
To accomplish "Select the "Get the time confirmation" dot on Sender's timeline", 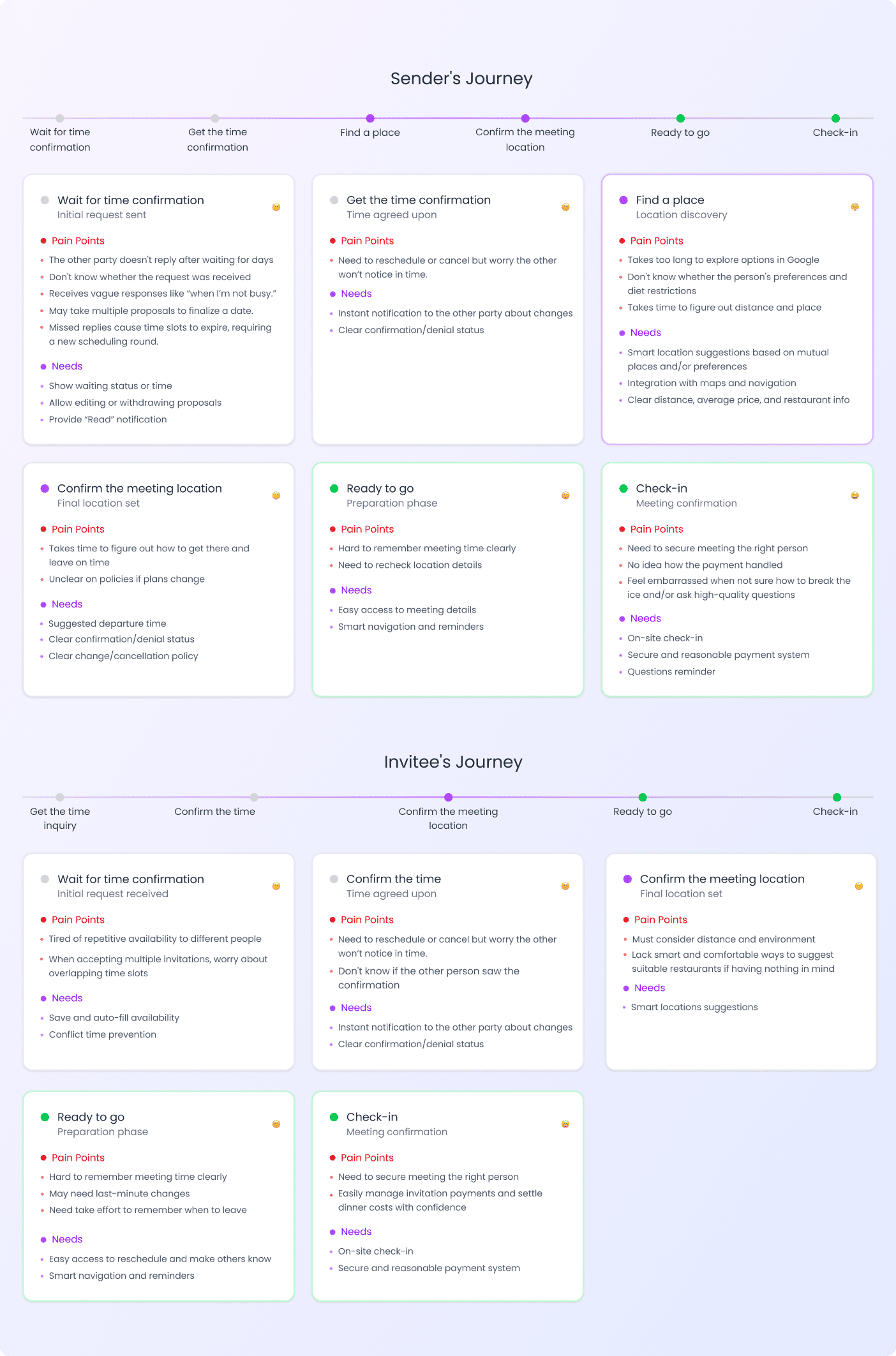I will [x=215, y=118].
